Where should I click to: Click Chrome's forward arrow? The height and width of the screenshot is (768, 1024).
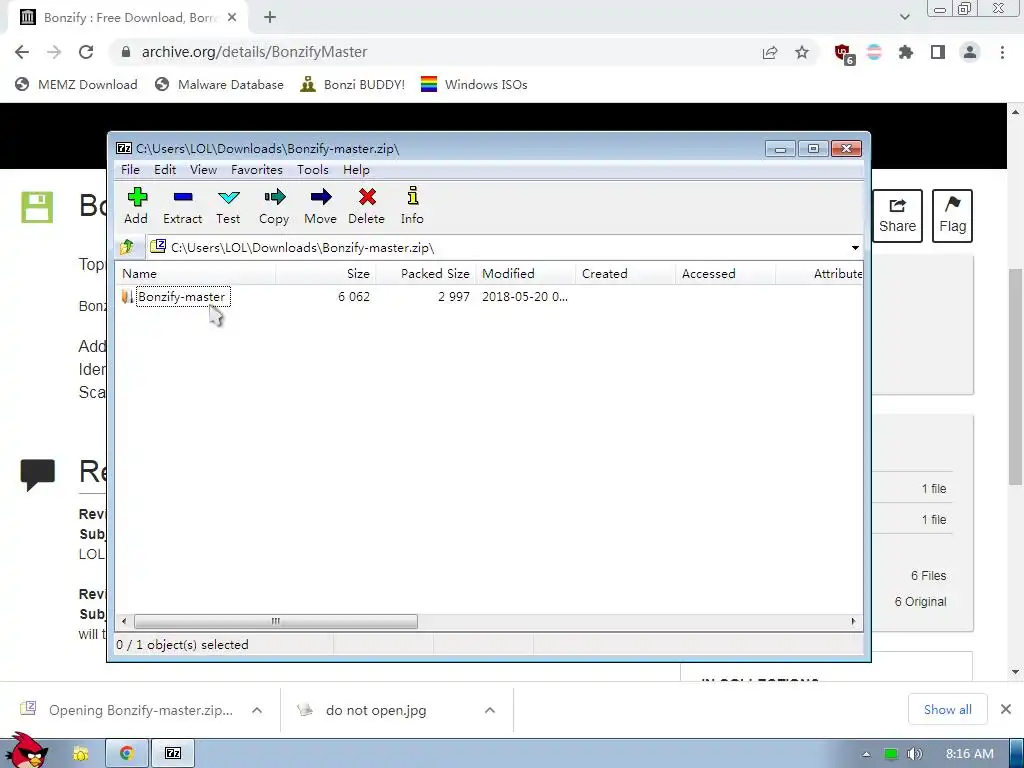coord(54,52)
